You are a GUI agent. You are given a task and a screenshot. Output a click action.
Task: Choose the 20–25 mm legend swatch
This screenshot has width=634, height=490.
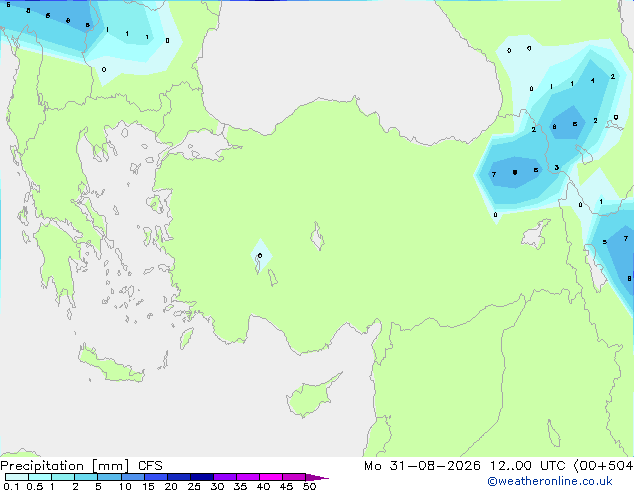coord(178,477)
